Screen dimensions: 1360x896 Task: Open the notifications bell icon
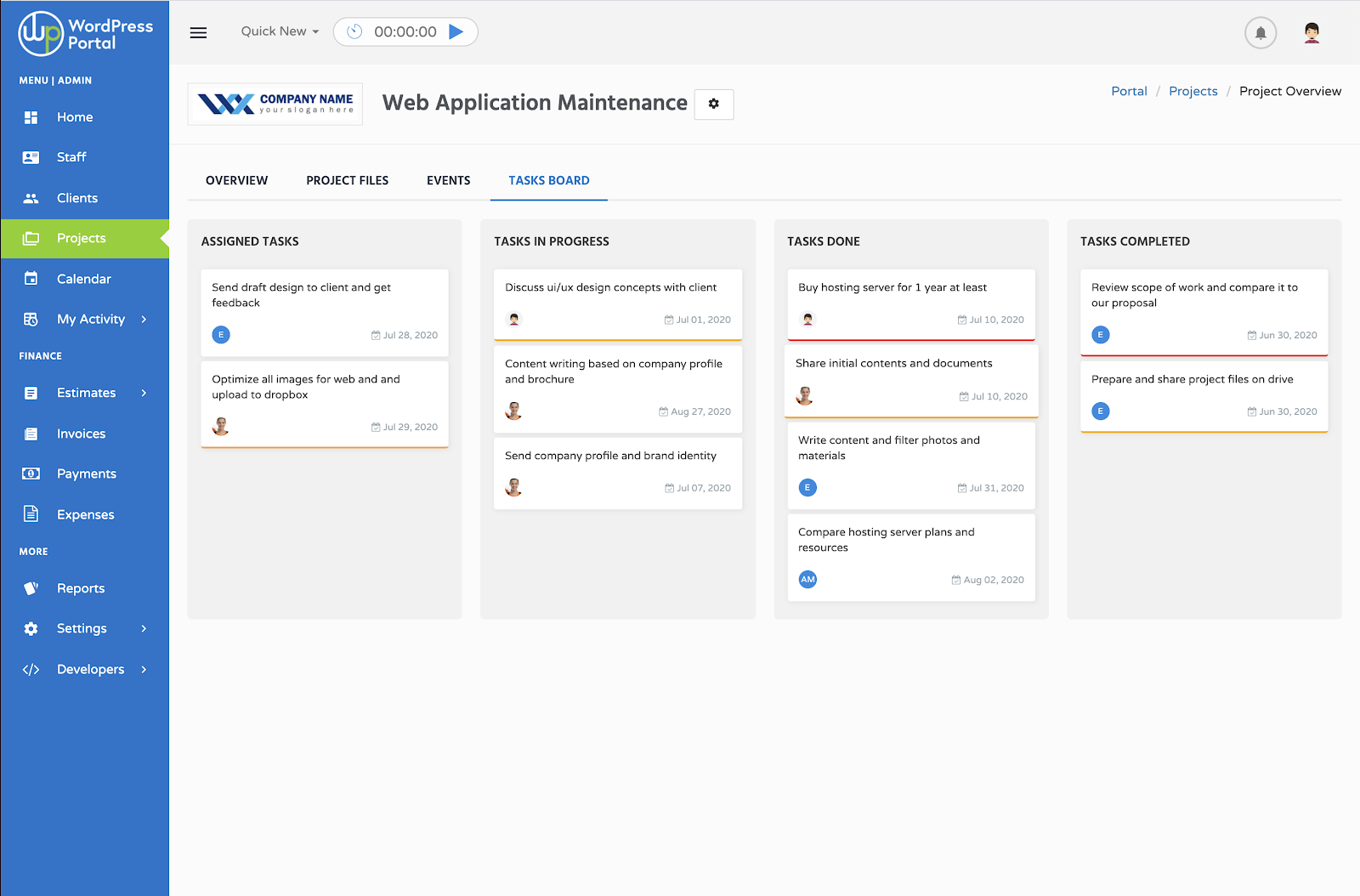tap(1261, 33)
